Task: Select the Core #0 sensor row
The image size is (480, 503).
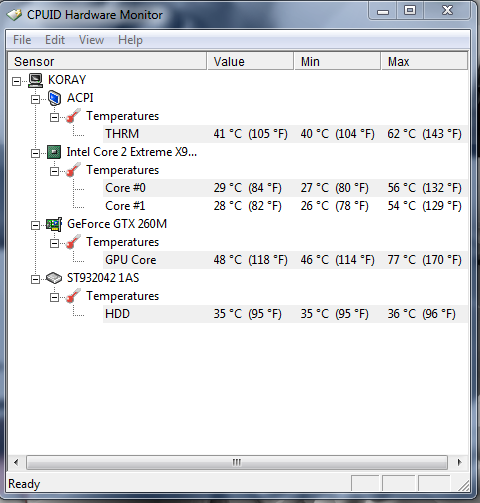Action: pos(285,188)
